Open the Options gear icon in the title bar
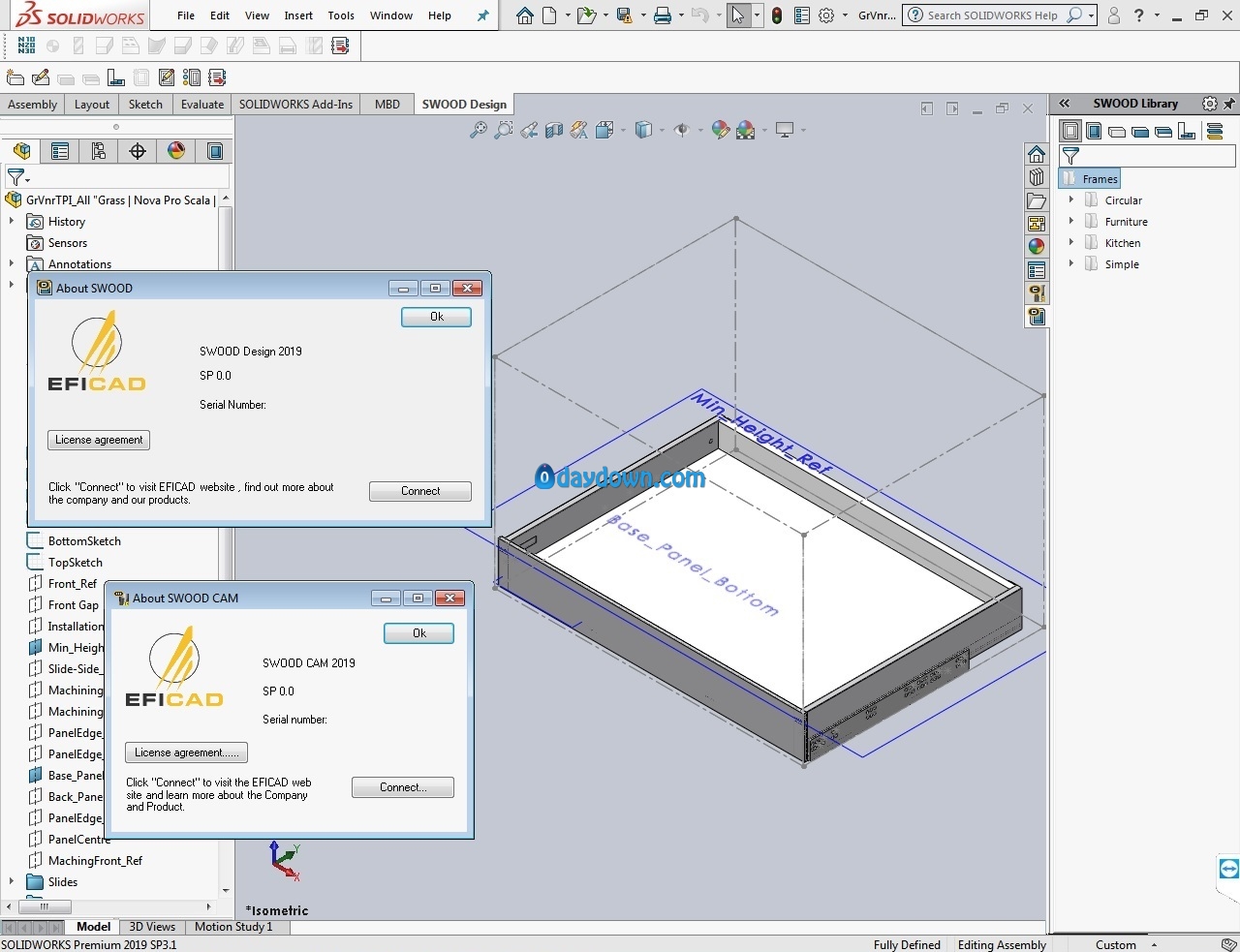This screenshot has height=952, width=1240. click(x=826, y=15)
